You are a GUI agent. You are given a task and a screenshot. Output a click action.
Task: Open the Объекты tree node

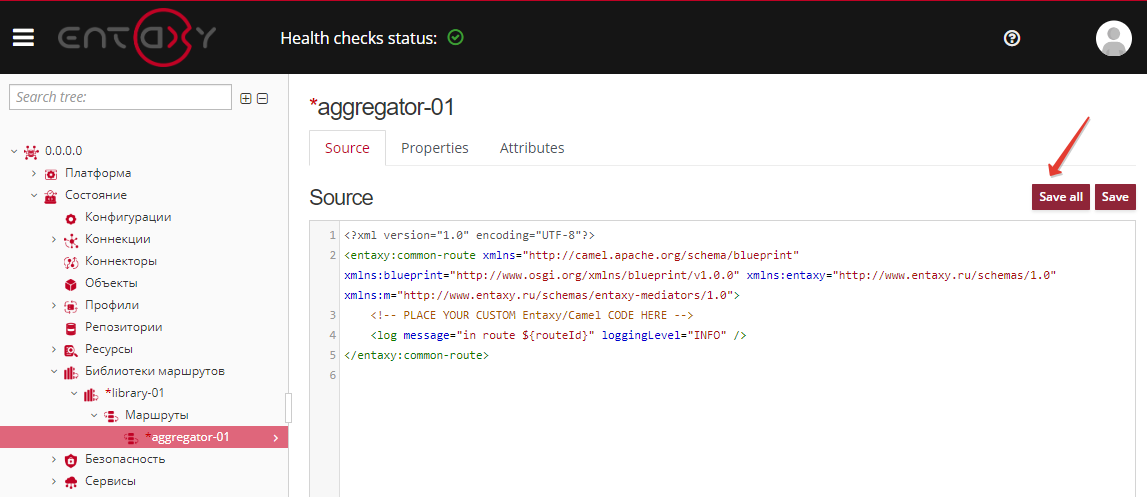[111, 283]
